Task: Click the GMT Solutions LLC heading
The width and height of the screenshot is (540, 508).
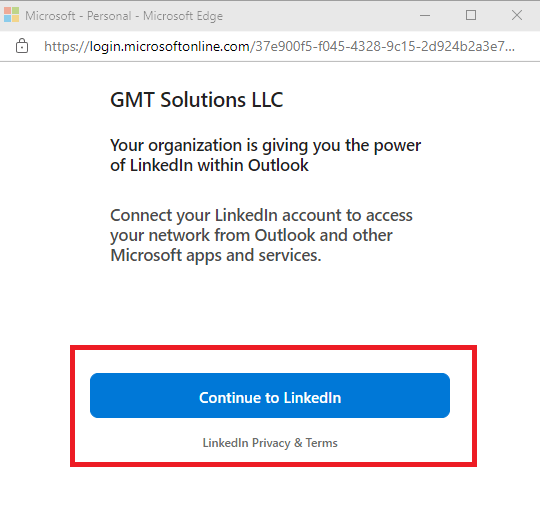Action: 196,100
